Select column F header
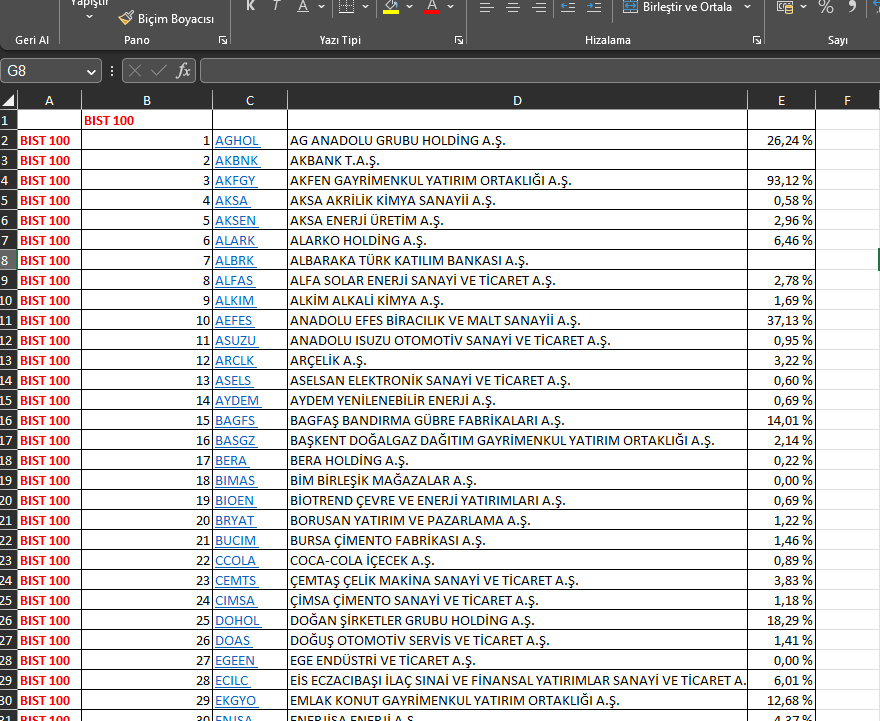The height and width of the screenshot is (721, 880). [847, 100]
